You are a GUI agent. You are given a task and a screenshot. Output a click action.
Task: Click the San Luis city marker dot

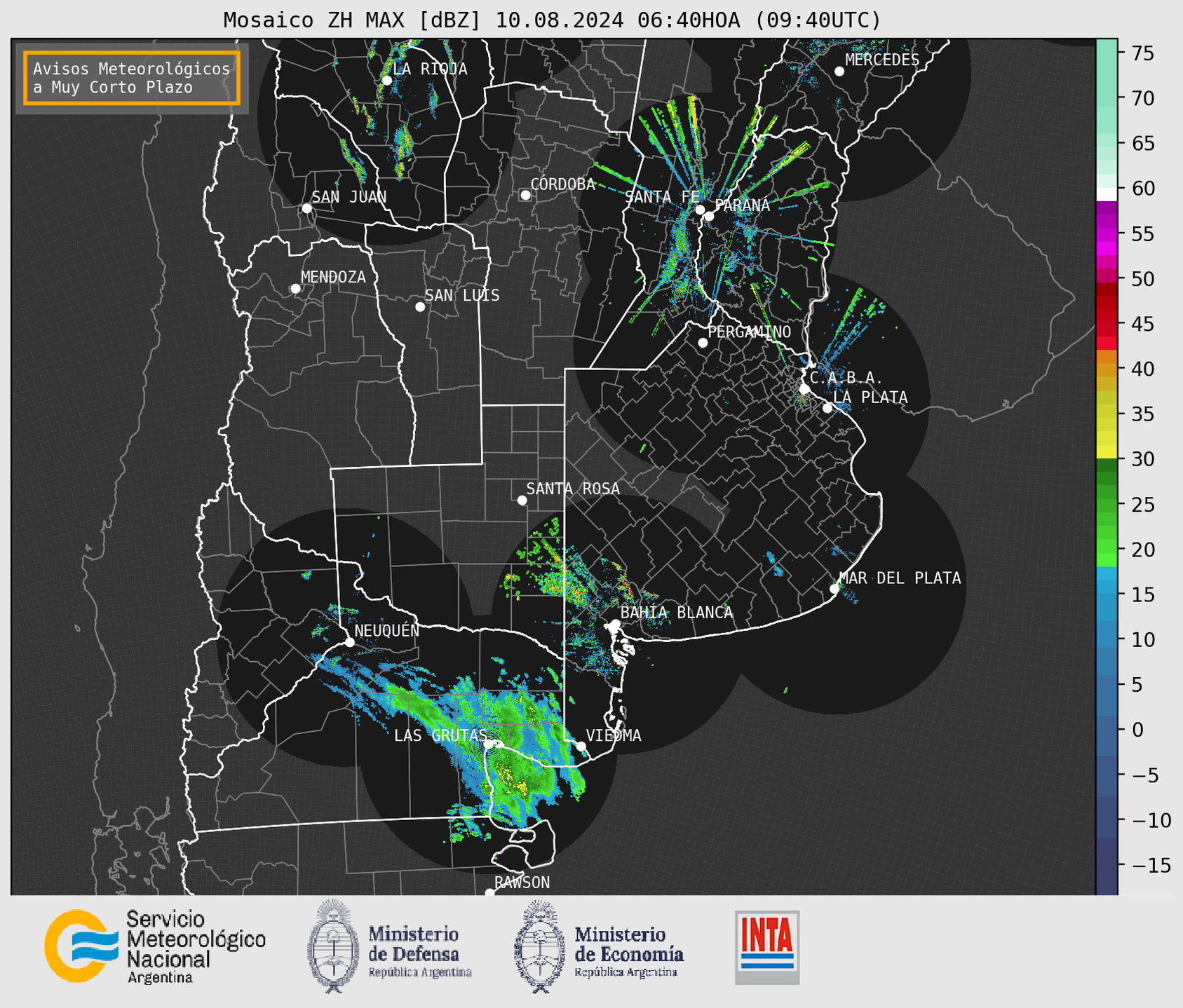(420, 307)
